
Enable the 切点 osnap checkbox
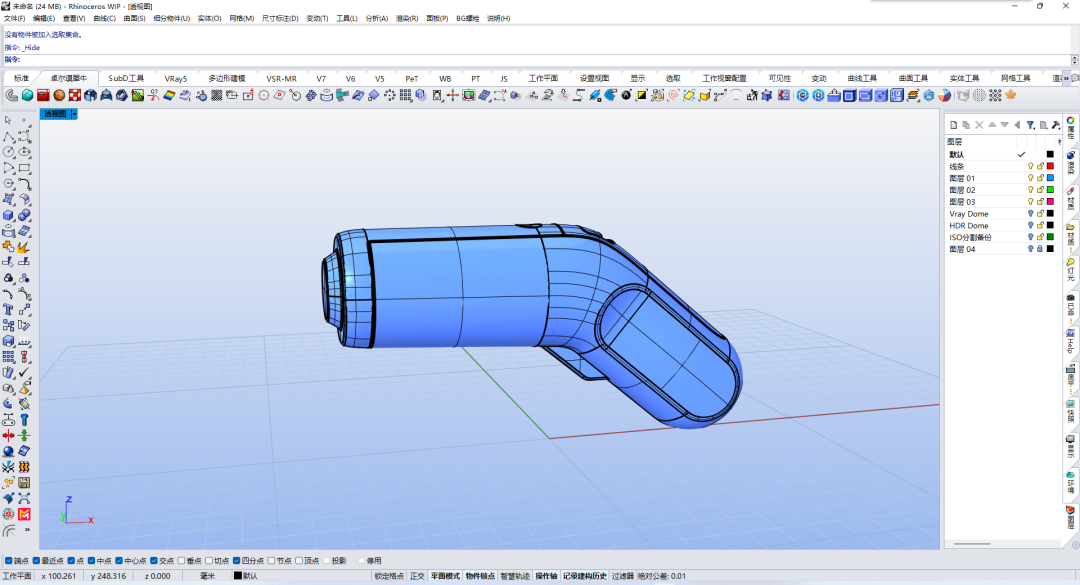(x=209, y=561)
